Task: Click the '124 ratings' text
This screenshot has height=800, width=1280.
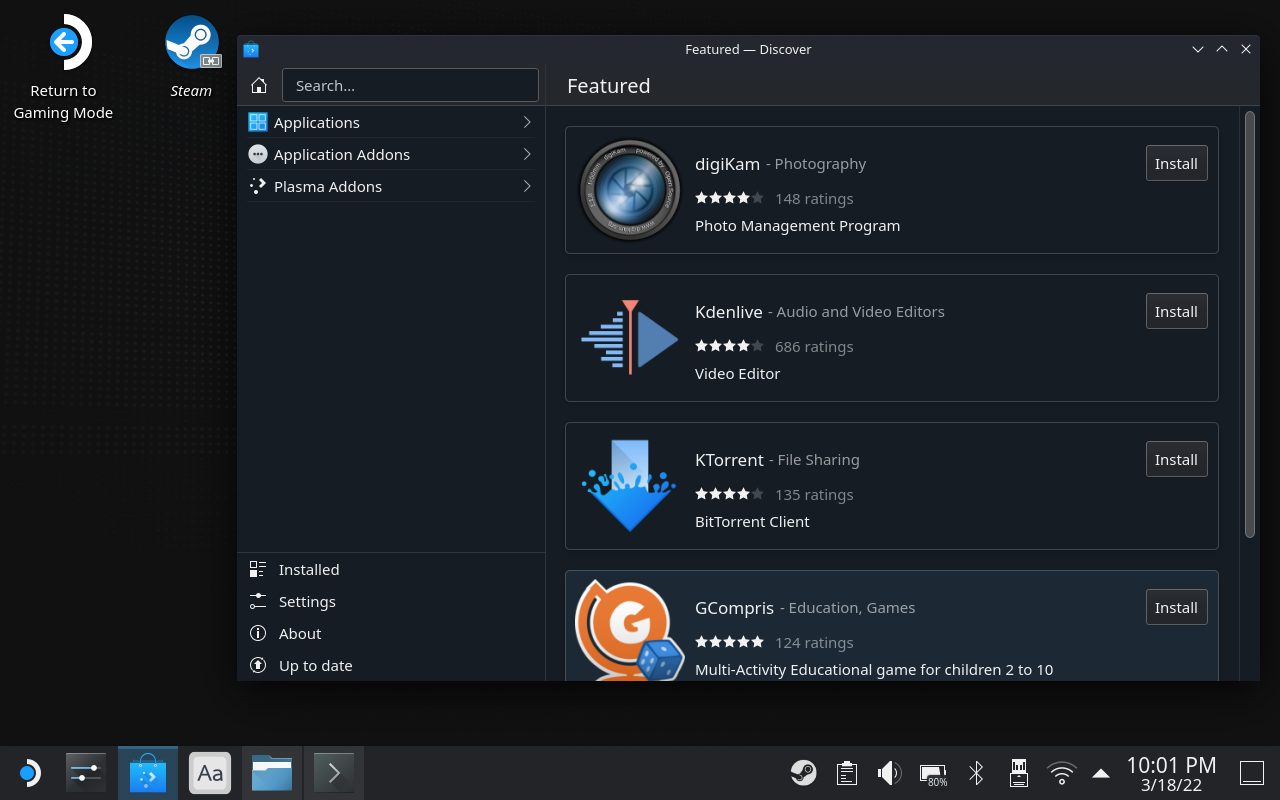Action: 814,642
